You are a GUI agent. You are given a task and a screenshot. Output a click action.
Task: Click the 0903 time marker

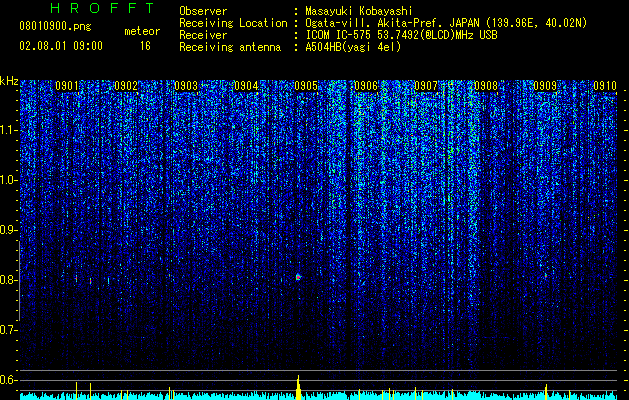(x=186, y=86)
